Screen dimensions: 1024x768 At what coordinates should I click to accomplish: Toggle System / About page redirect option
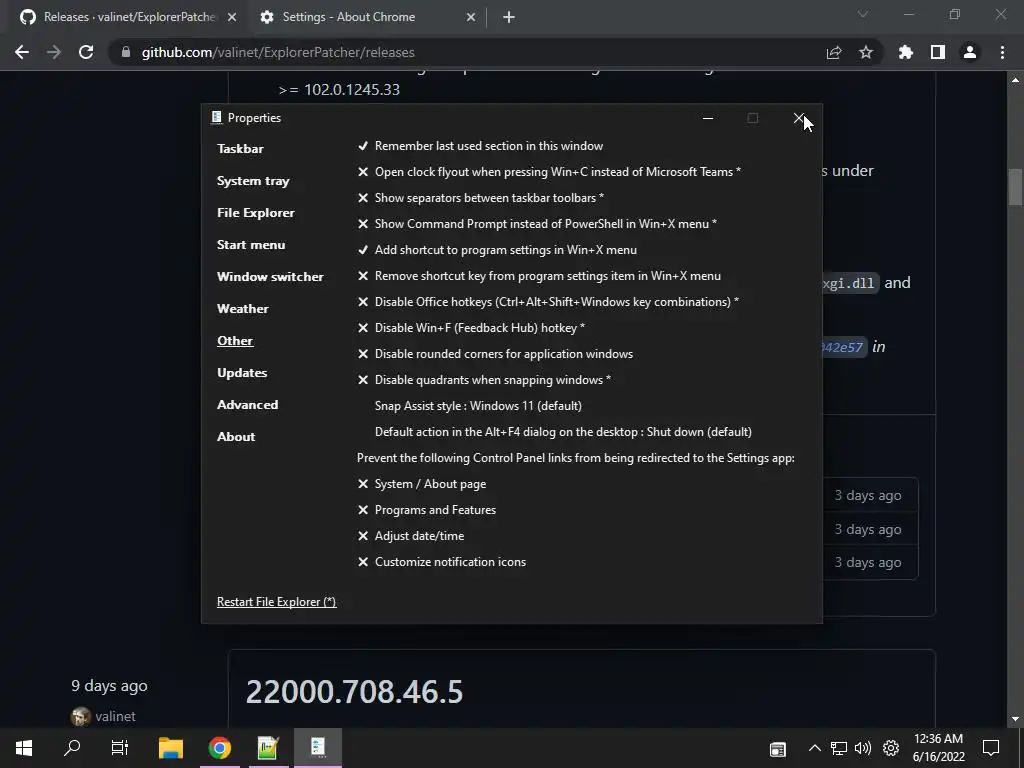(x=422, y=484)
